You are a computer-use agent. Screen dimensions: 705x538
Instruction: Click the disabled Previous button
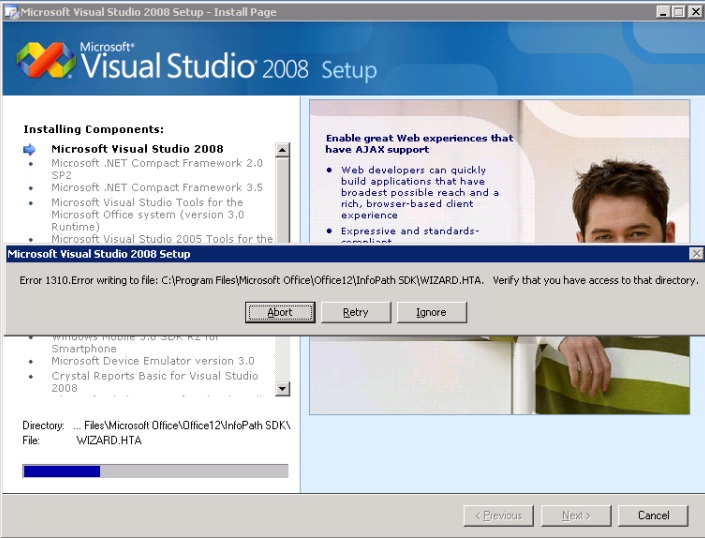499,515
